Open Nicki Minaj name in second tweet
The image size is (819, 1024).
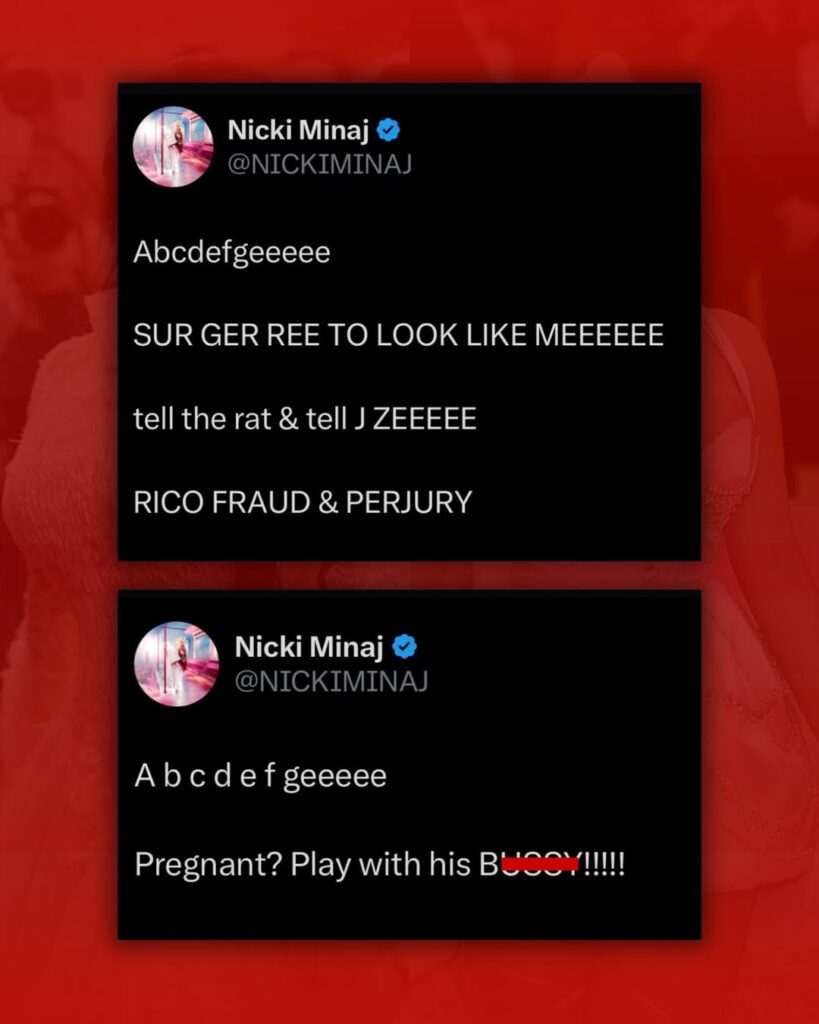coord(309,647)
